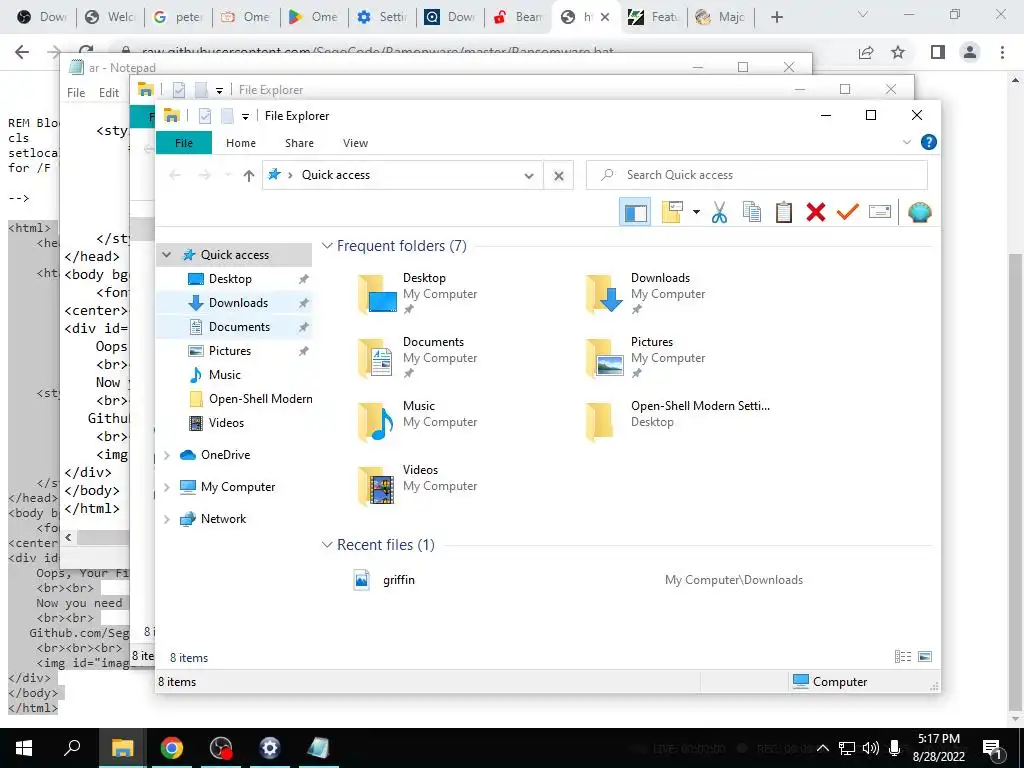Select Open-Shell Modern in navigation pane

260,399
